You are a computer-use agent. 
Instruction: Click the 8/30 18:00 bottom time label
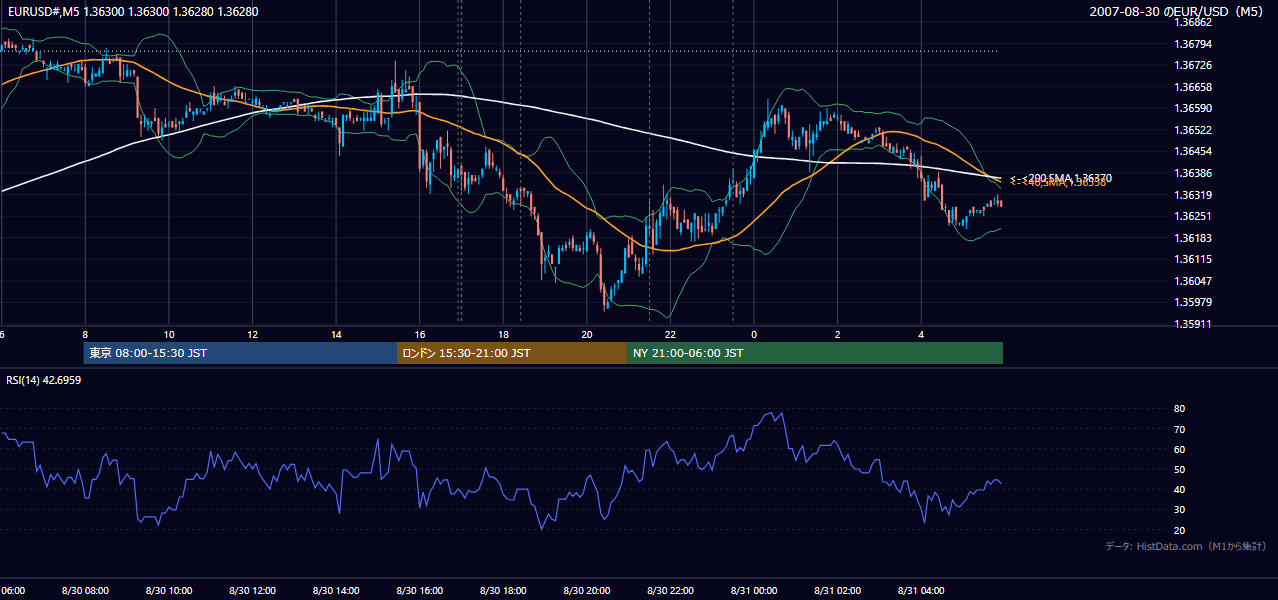point(503,591)
